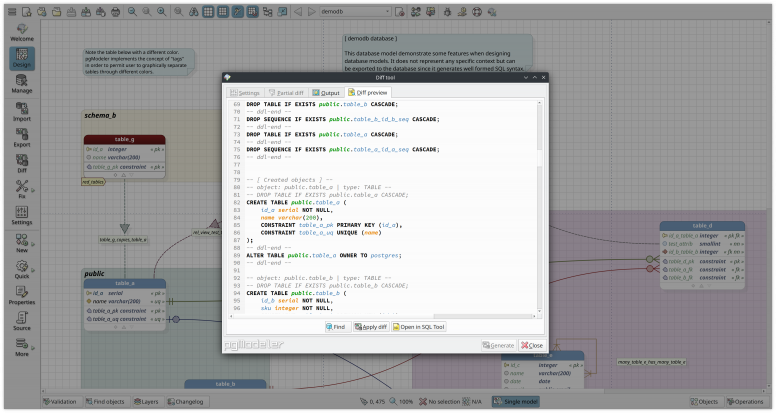
Task: Expand the Fix submenu arrow
Action: pos(33,190)
